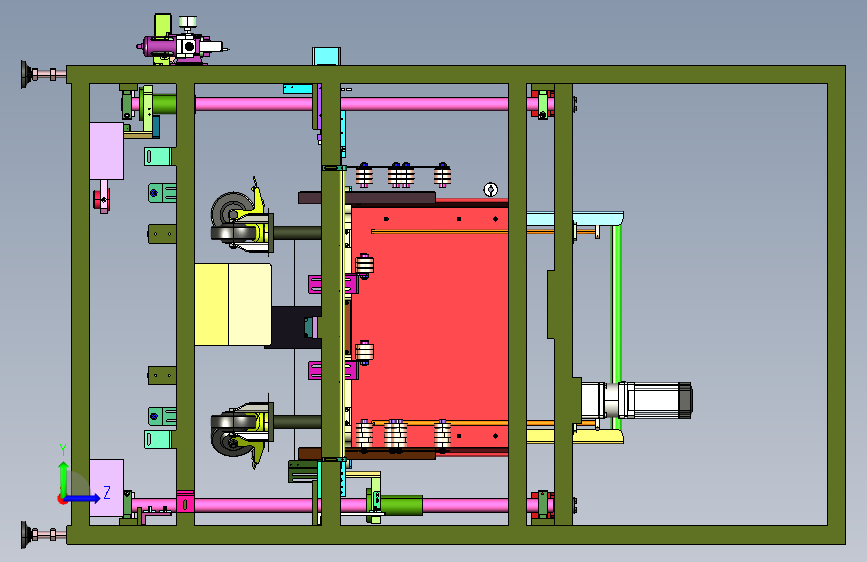Click the Y axis label of triad
This screenshot has height=562, width=867.
[x=63, y=450]
